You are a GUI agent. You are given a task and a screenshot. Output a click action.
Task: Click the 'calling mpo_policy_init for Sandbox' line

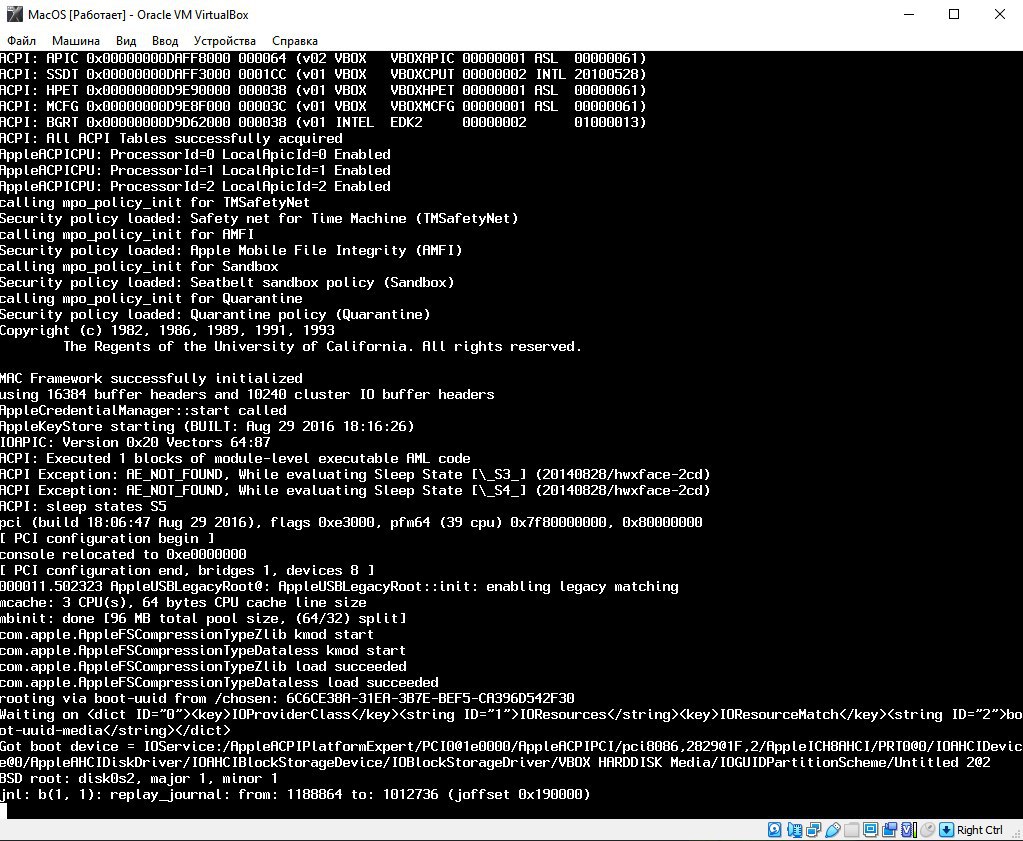point(139,267)
